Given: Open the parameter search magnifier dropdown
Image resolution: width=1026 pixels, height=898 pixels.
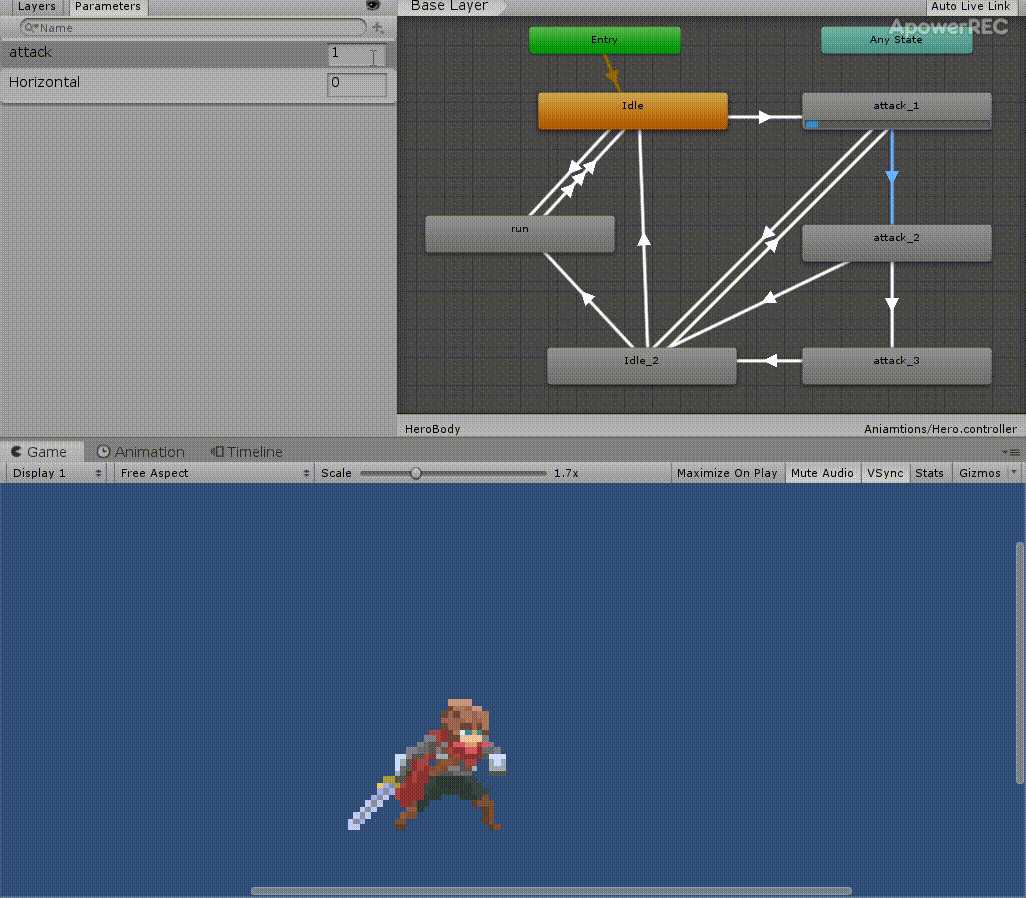Looking at the screenshot, I should pos(31,27).
